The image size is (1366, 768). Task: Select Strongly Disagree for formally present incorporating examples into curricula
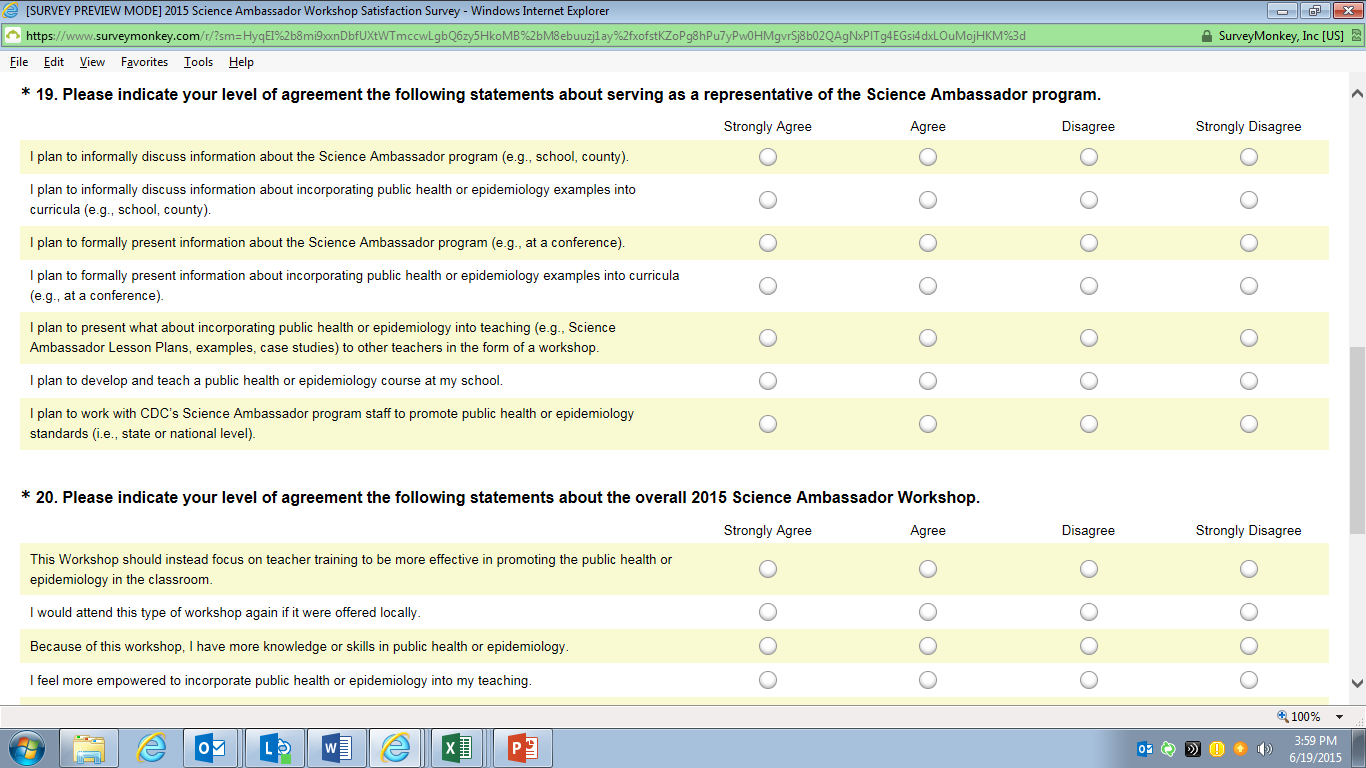coord(1249,286)
